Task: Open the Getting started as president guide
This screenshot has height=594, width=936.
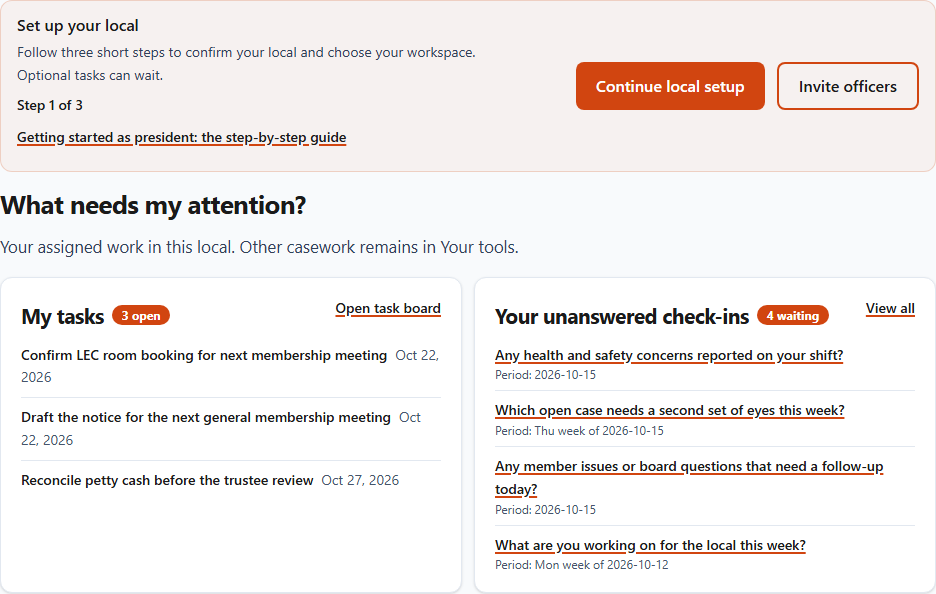Action: [x=181, y=137]
